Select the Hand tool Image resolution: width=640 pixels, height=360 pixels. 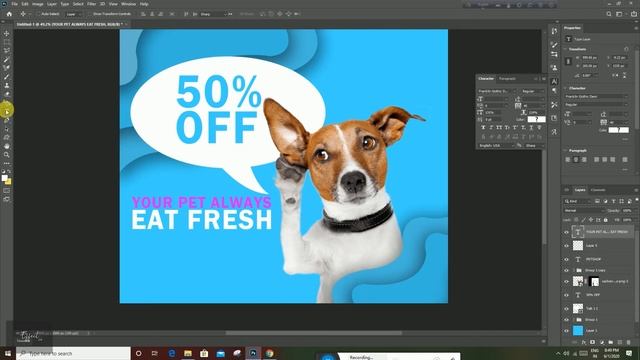7,146
